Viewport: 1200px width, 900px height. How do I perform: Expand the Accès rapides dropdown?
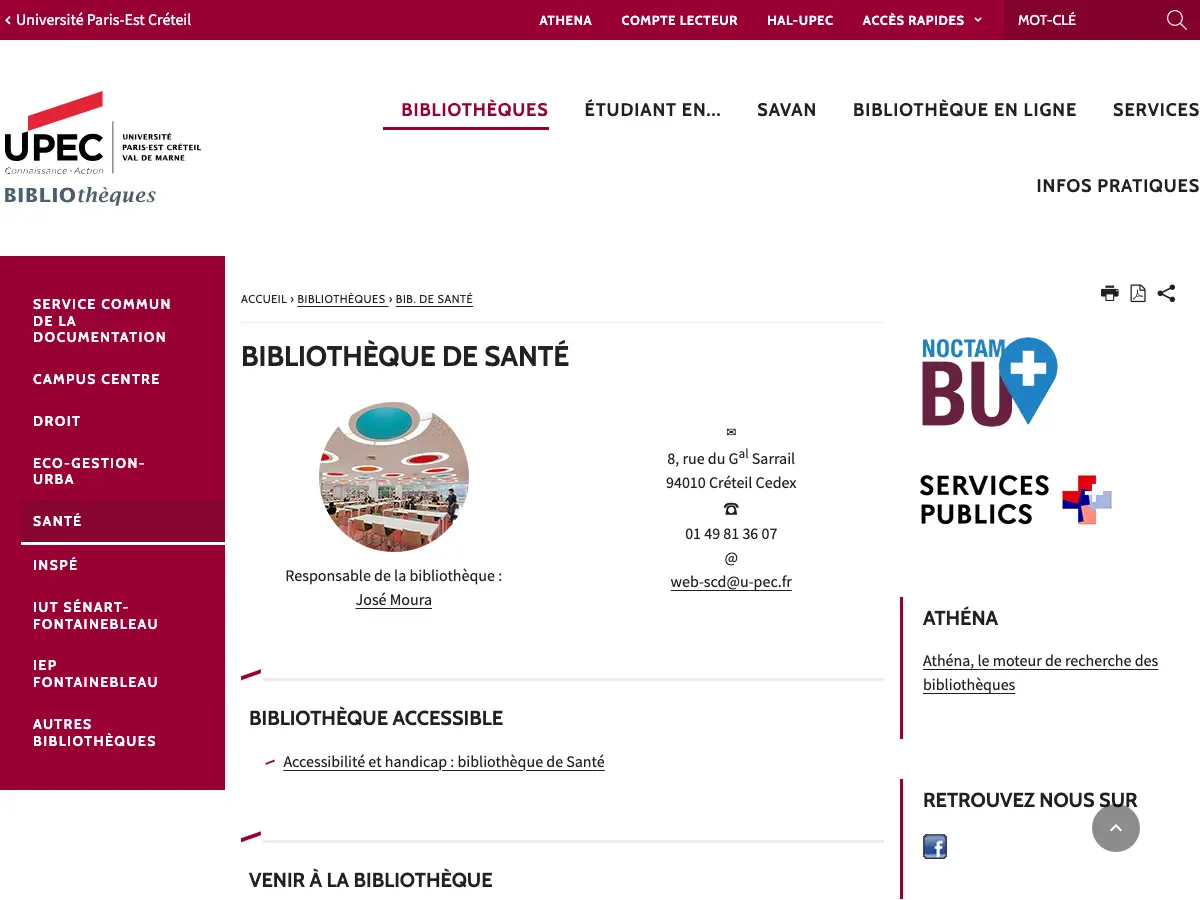pos(922,20)
